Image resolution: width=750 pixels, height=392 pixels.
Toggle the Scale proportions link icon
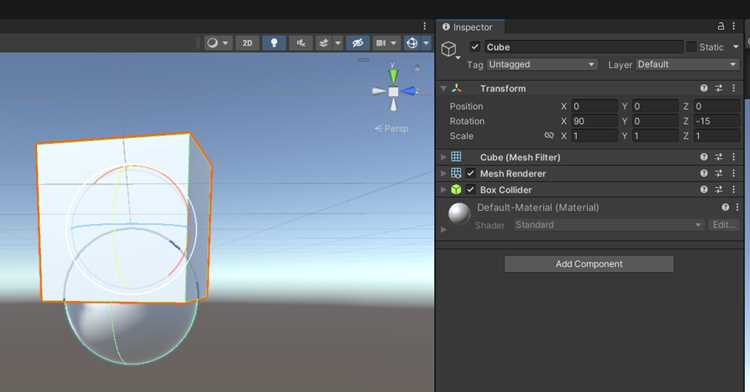(x=549, y=136)
